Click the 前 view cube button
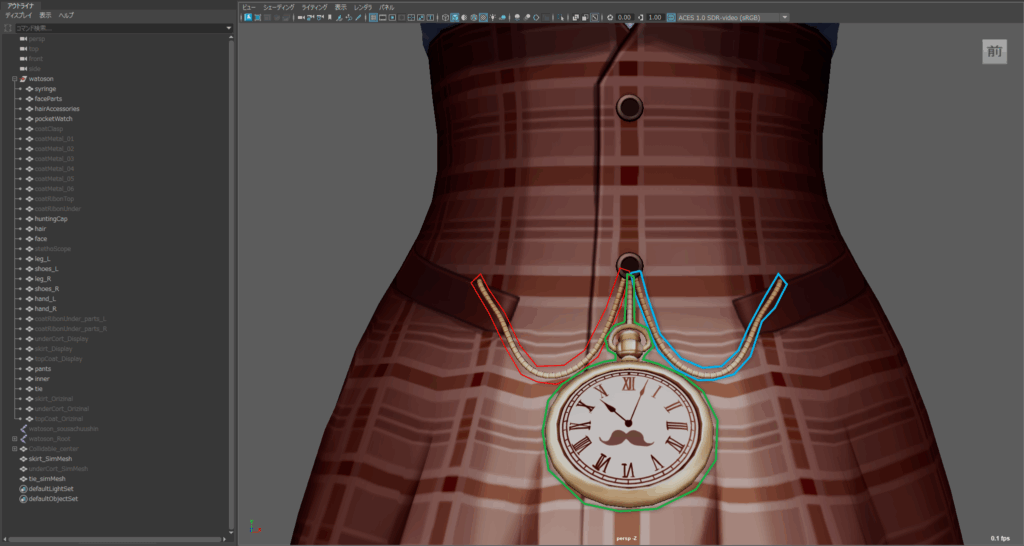This screenshot has height=546, width=1024. click(994, 52)
